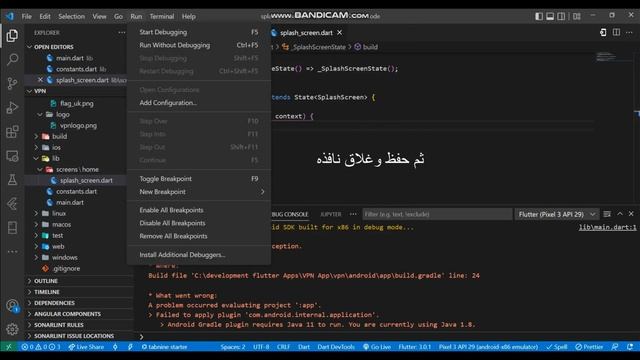The width and height of the screenshot is (640, 360).
Task: Collapse the Open Editors section
Action: 54,47
